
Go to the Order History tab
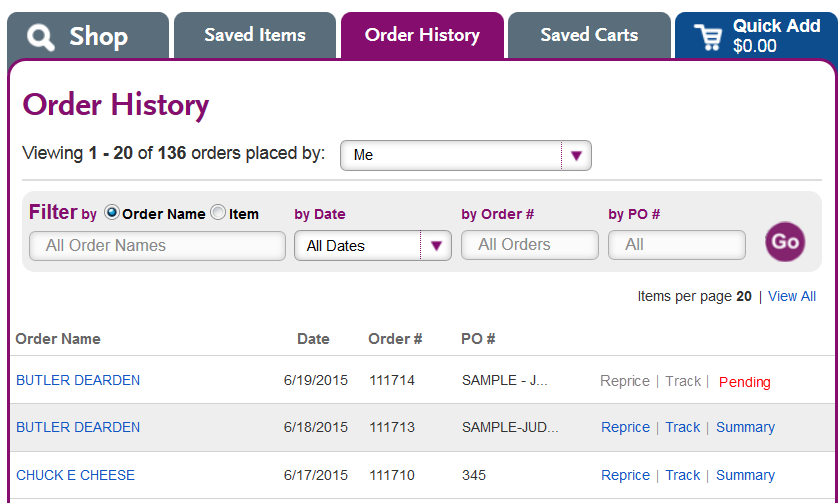pyautogui.click(x=422, y=35)
